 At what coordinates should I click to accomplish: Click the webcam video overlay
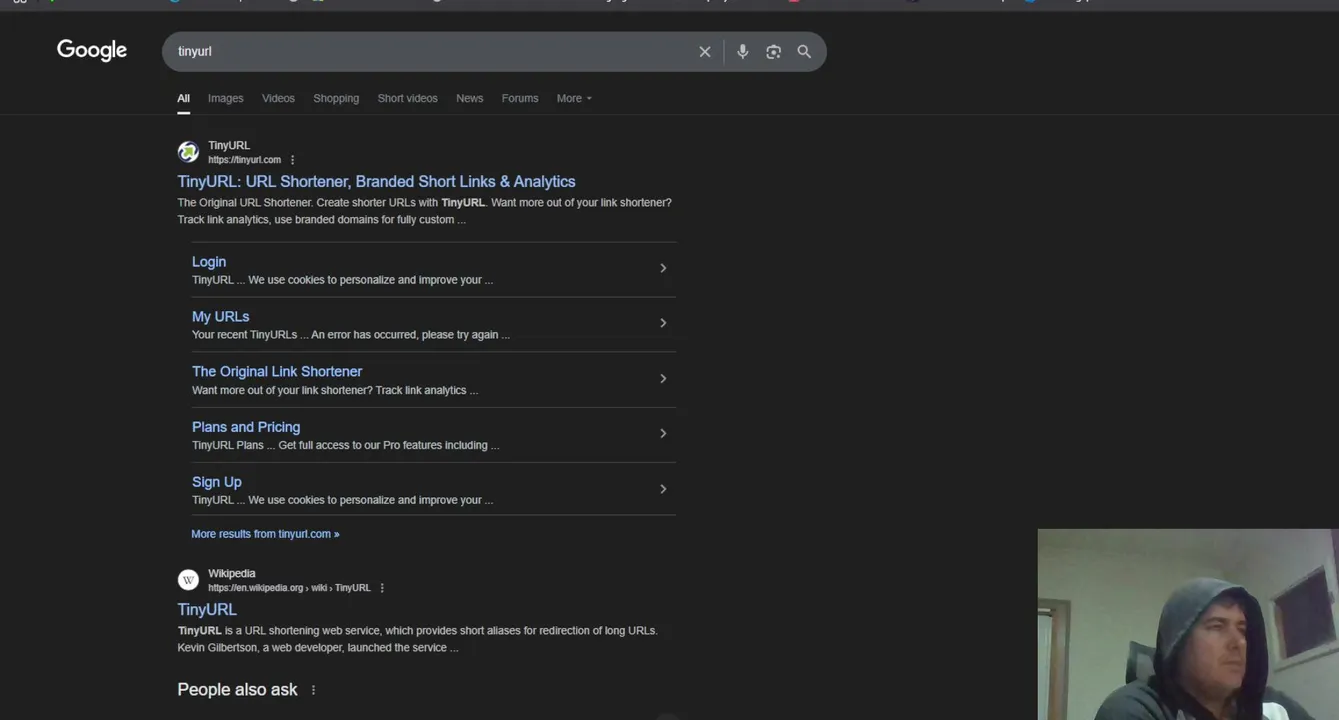[1188, 624]
